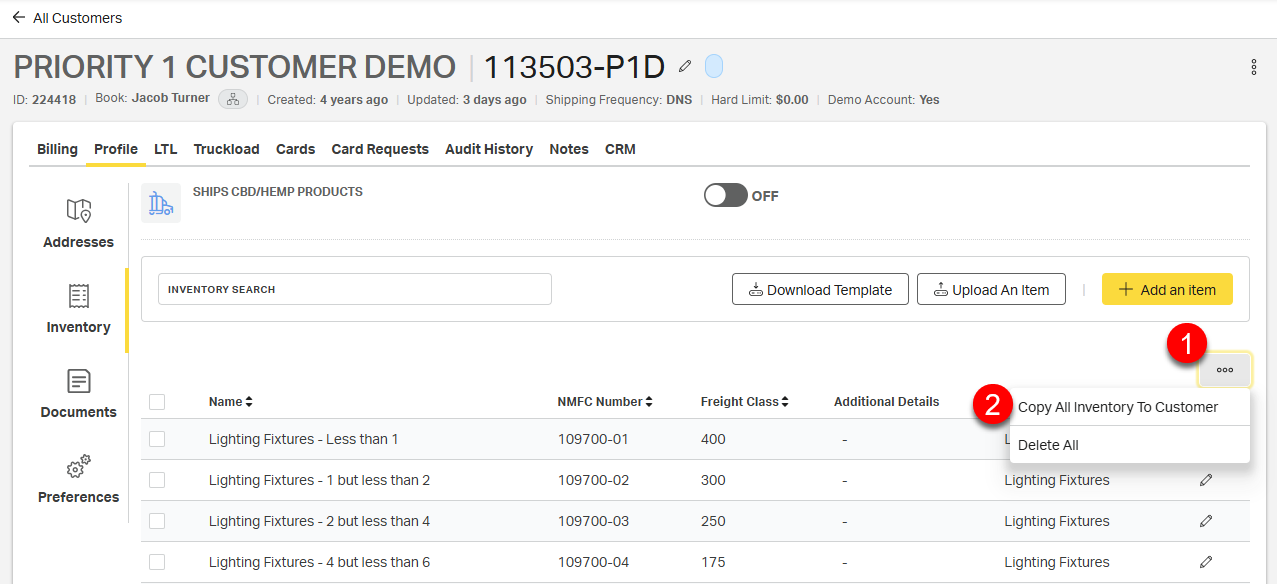The height and width of the screenshot is (584, 1277).
Task: Select Copy All Inventory To Customer
Action: (x=1117, y=407)
